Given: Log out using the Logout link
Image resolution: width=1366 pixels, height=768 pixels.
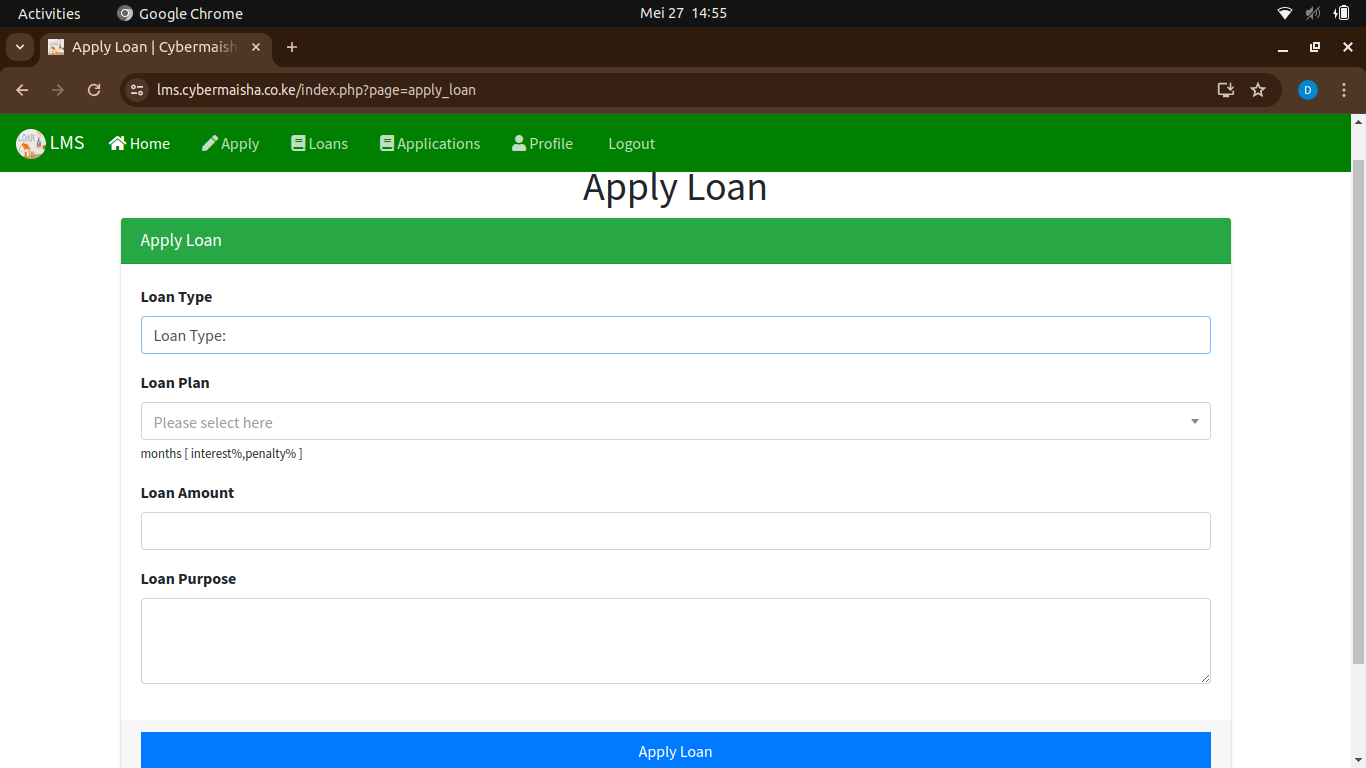Looking at the screenshot, I should [632, 143].
